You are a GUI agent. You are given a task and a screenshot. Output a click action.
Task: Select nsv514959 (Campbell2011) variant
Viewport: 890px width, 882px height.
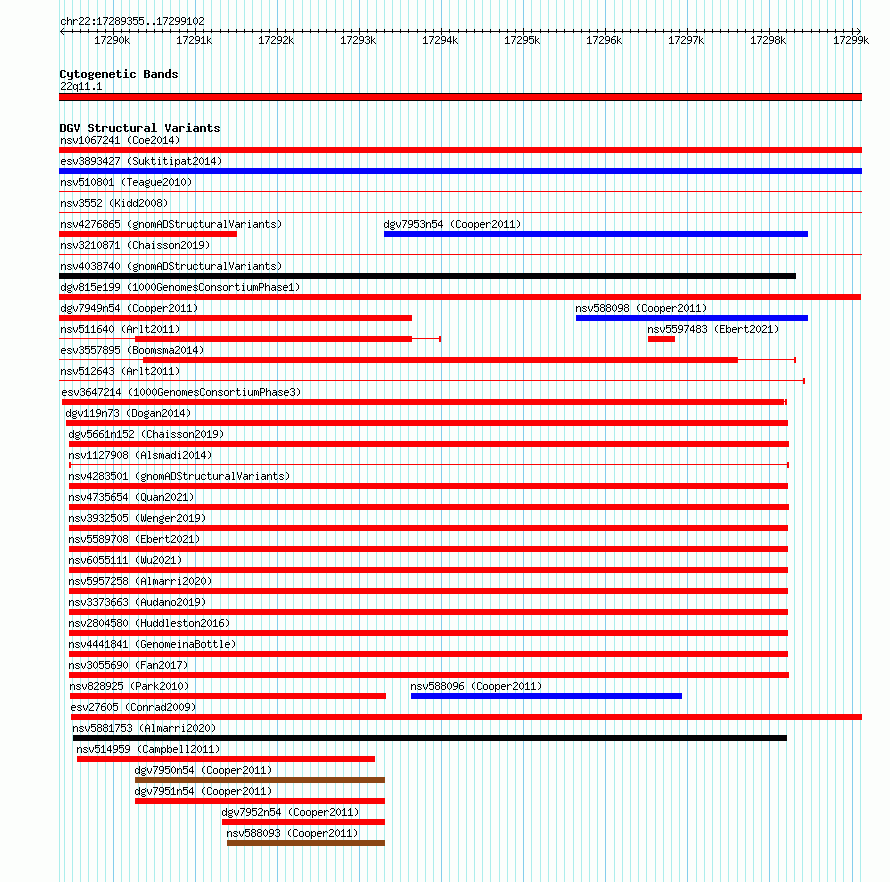tap(148, 749)
